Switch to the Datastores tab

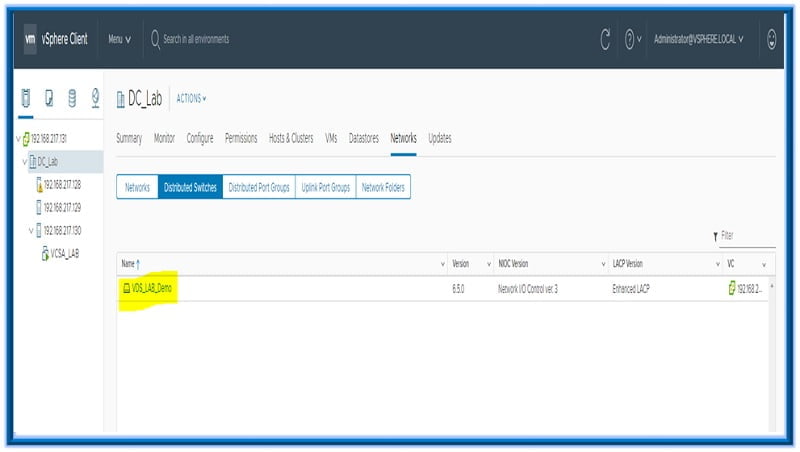click(364, 138)
